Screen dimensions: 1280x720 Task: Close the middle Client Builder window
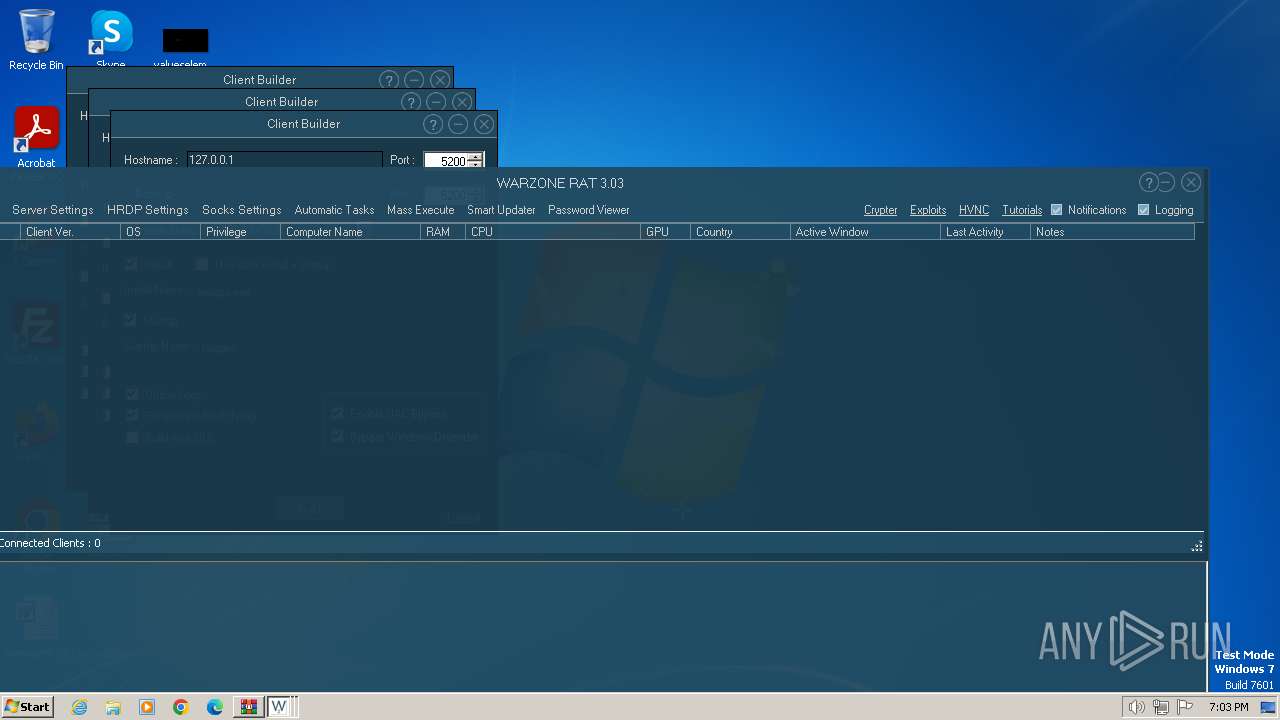tap(461, 102)
